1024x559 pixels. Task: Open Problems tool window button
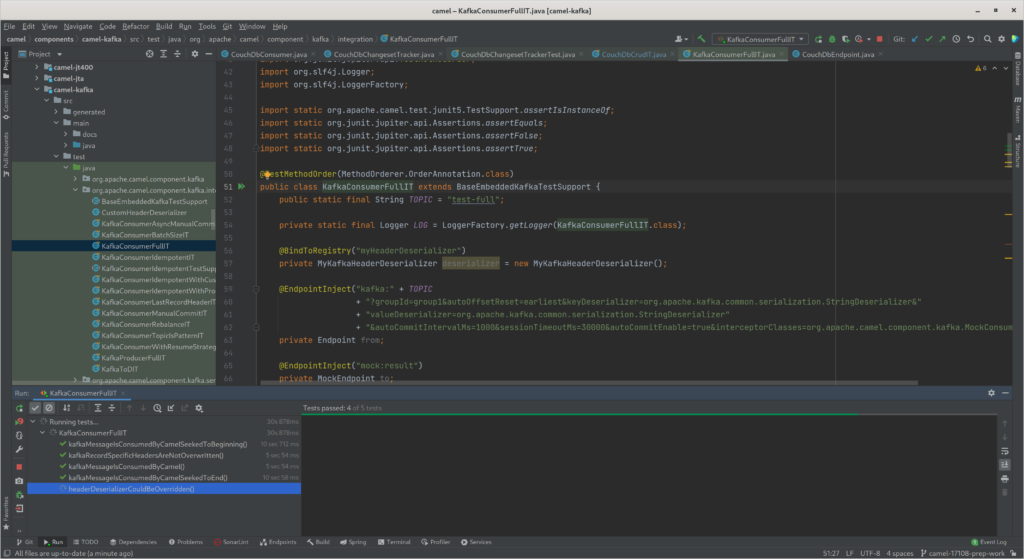(x=186, y=542)
